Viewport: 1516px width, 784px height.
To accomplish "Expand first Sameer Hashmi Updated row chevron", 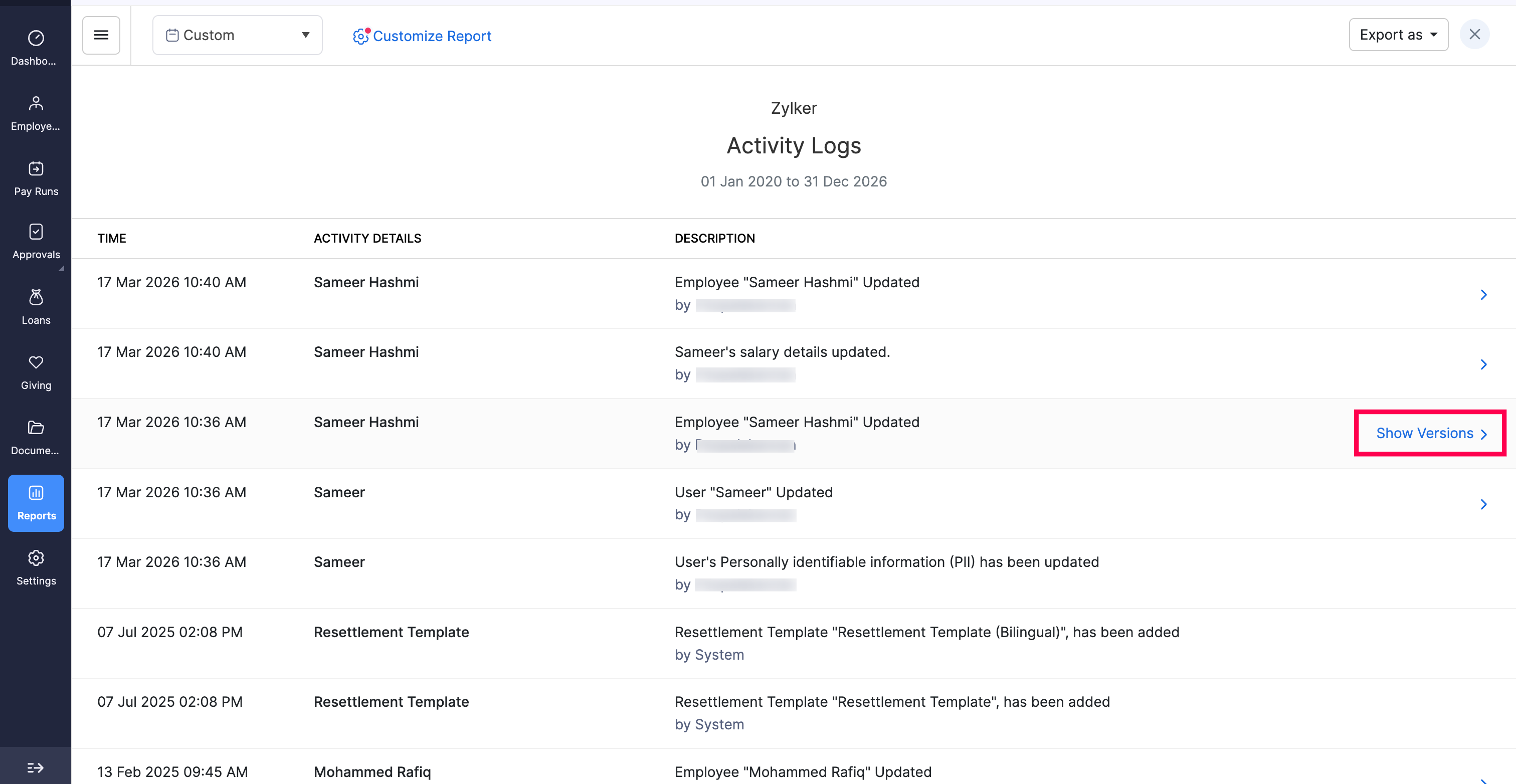I will tap(1483, 294).
